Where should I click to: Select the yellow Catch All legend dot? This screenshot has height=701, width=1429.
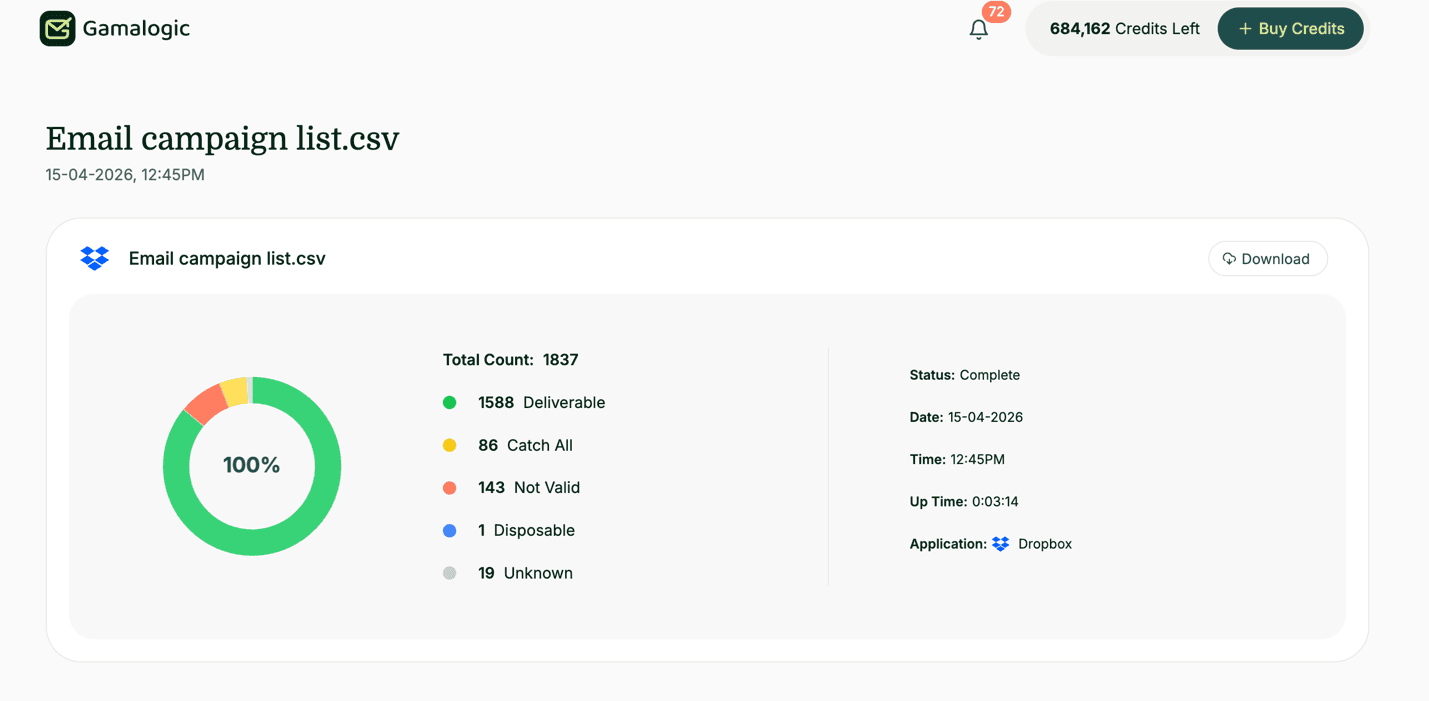click(x=449, y=445)
